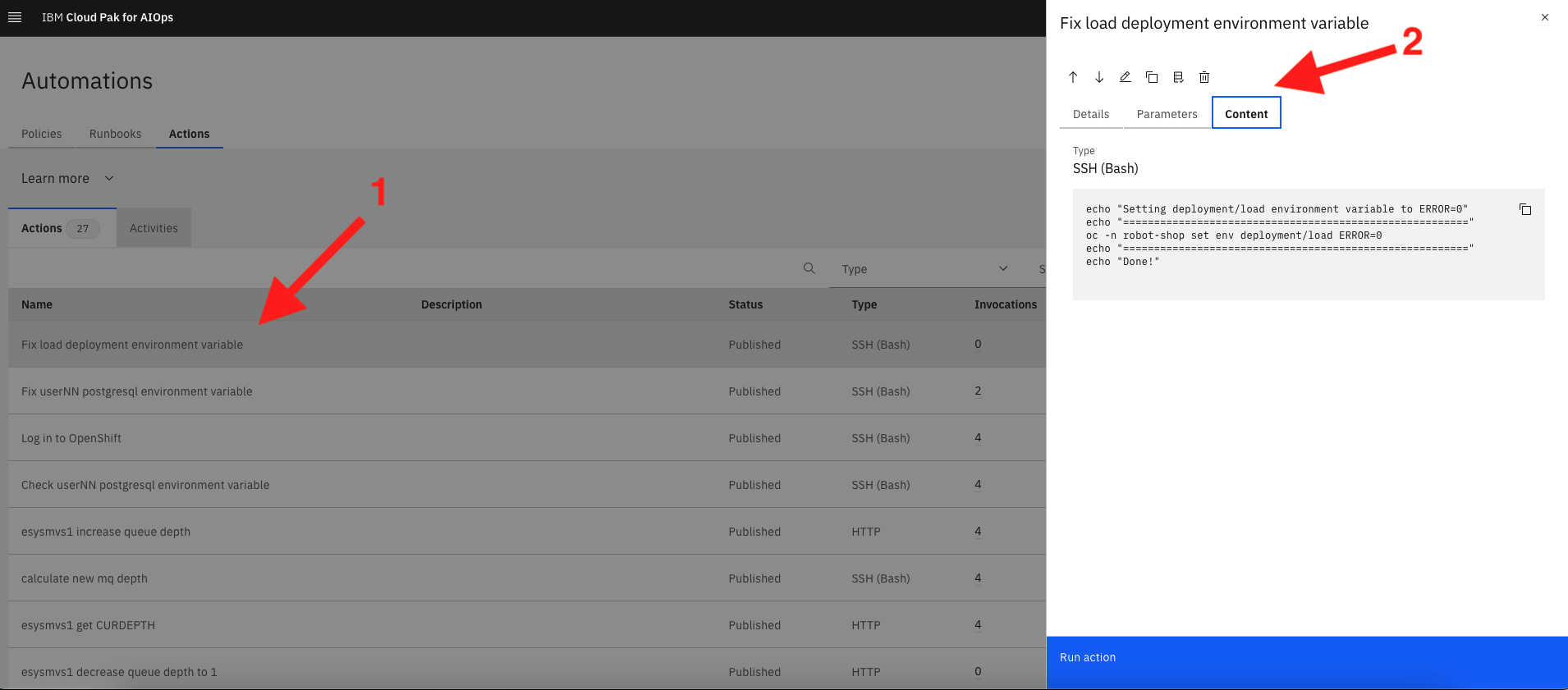
Task: Open esysmvs1 get CURDEPTH action
Action: point(88,625)
